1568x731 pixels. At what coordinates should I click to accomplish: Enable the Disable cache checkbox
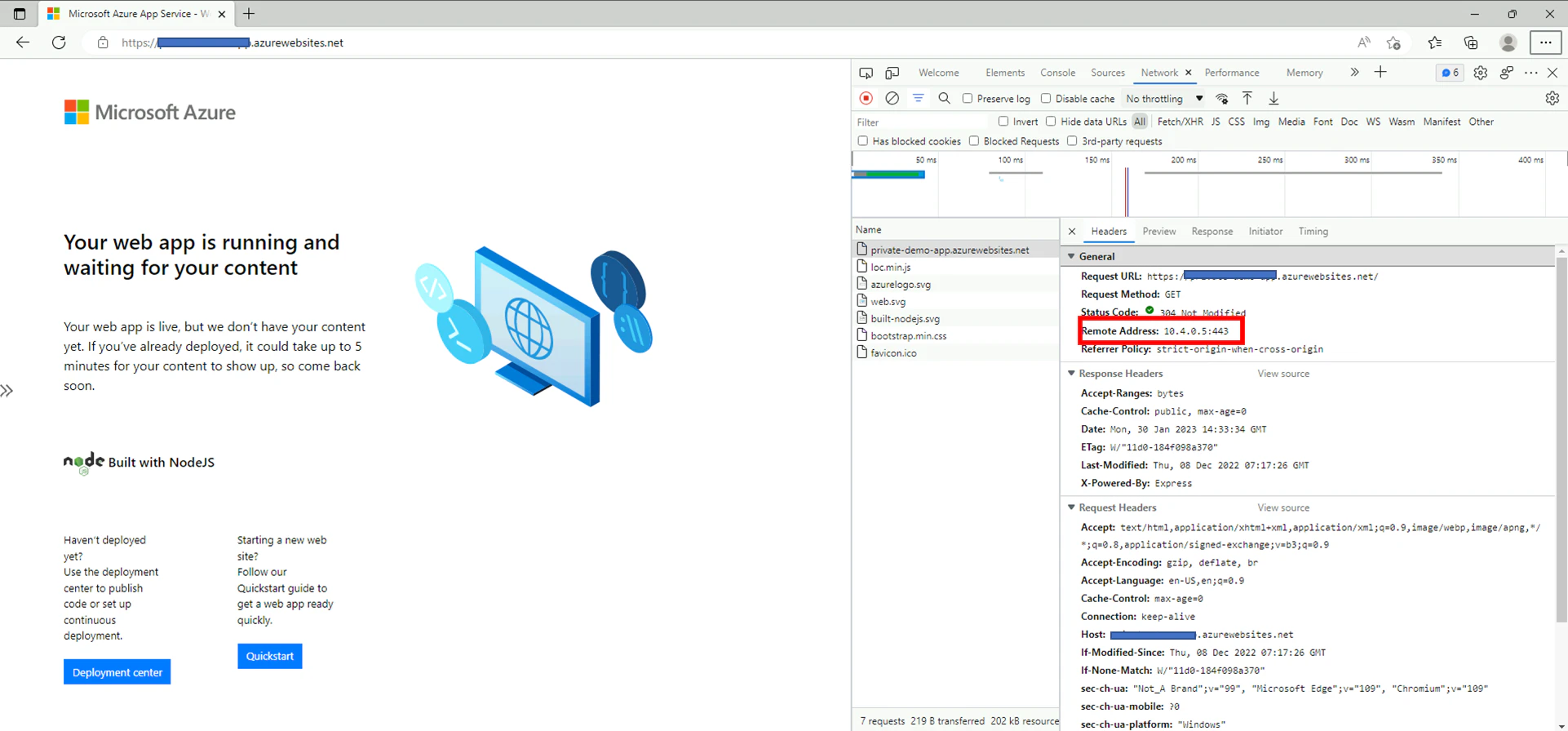1046,99
